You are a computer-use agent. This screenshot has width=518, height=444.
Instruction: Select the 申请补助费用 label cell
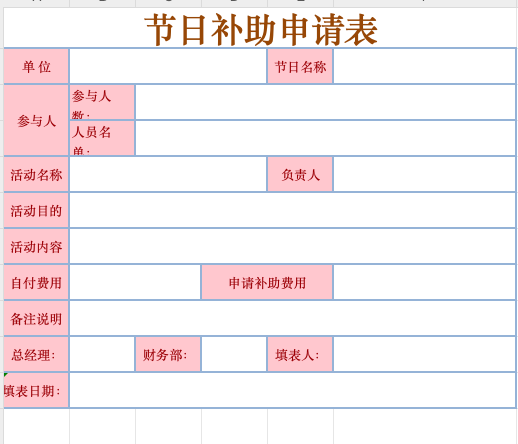coord(267,282)
